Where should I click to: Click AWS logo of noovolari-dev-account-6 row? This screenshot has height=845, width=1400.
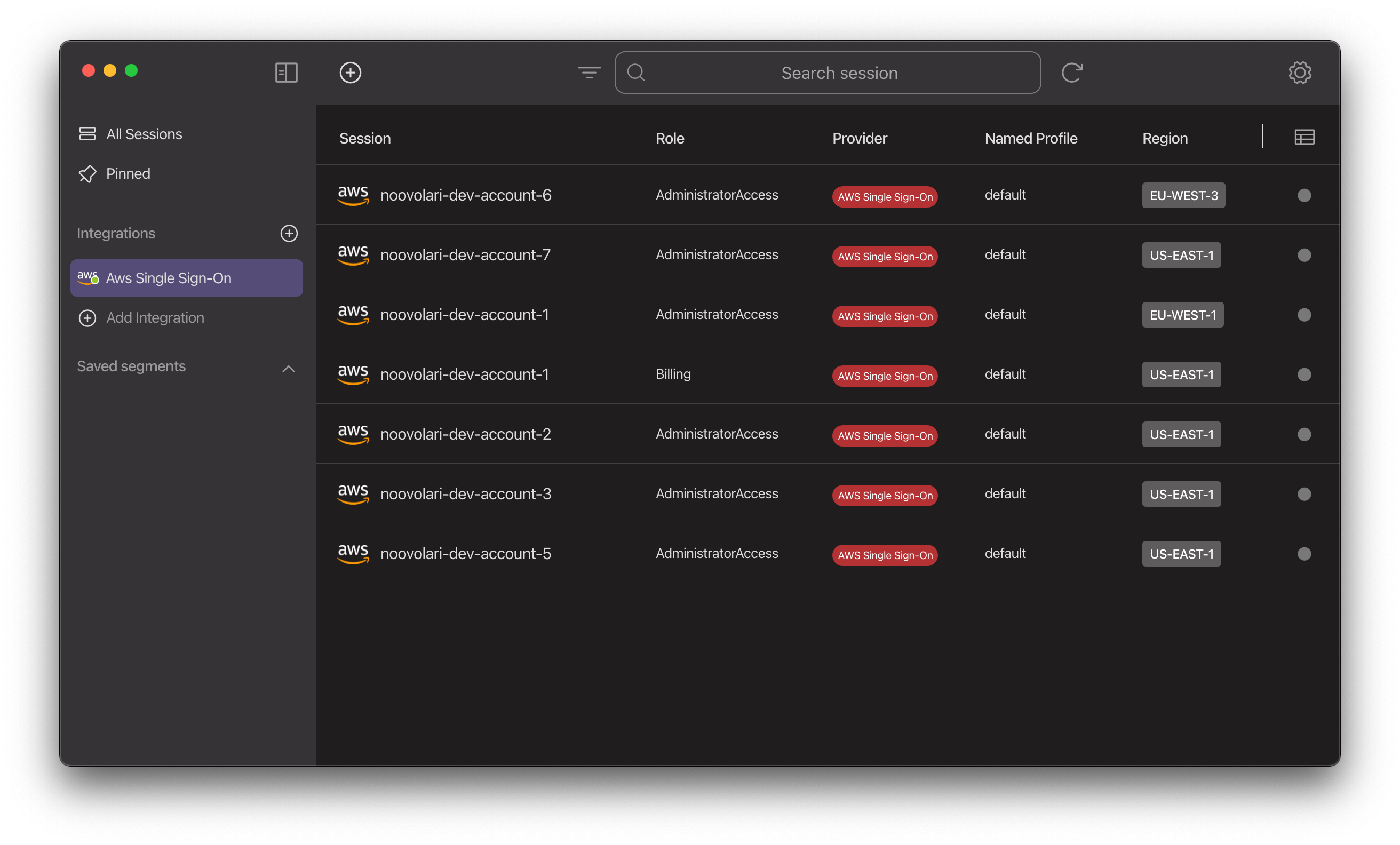point(353,195)
